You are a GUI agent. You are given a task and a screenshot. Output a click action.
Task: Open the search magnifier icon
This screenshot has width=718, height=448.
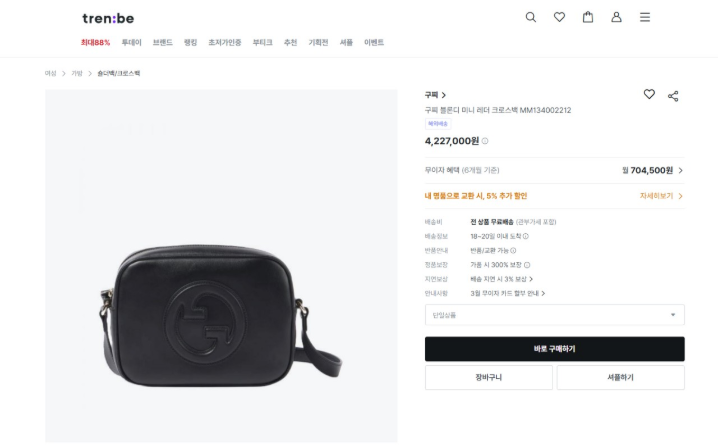pyautogui.click(x=530, y=17)
